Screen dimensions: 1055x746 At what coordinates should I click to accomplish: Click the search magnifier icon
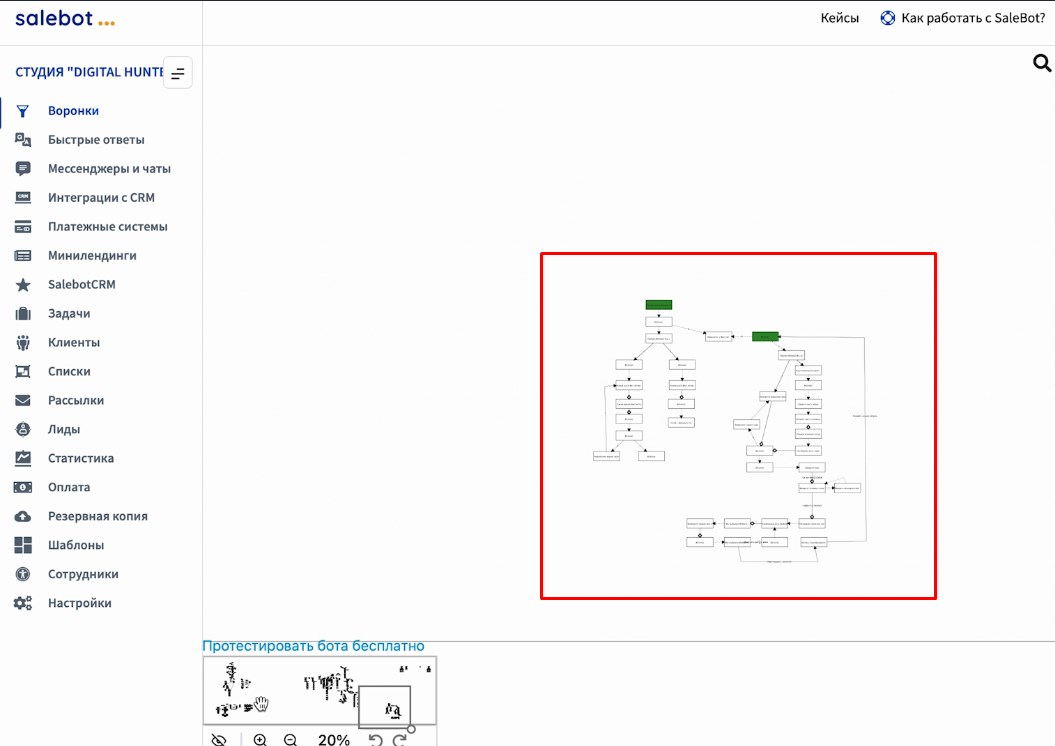pyautogui.click(x=1041, y=64)
